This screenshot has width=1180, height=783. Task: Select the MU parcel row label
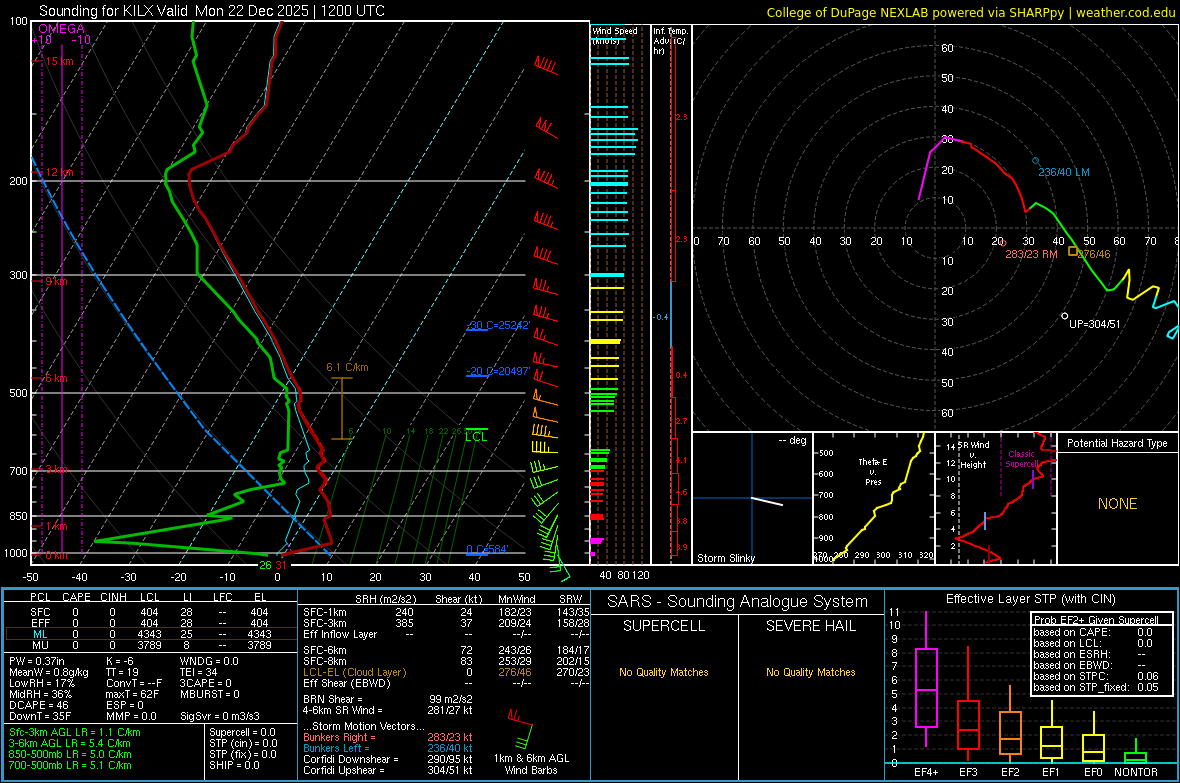(40, 645)
